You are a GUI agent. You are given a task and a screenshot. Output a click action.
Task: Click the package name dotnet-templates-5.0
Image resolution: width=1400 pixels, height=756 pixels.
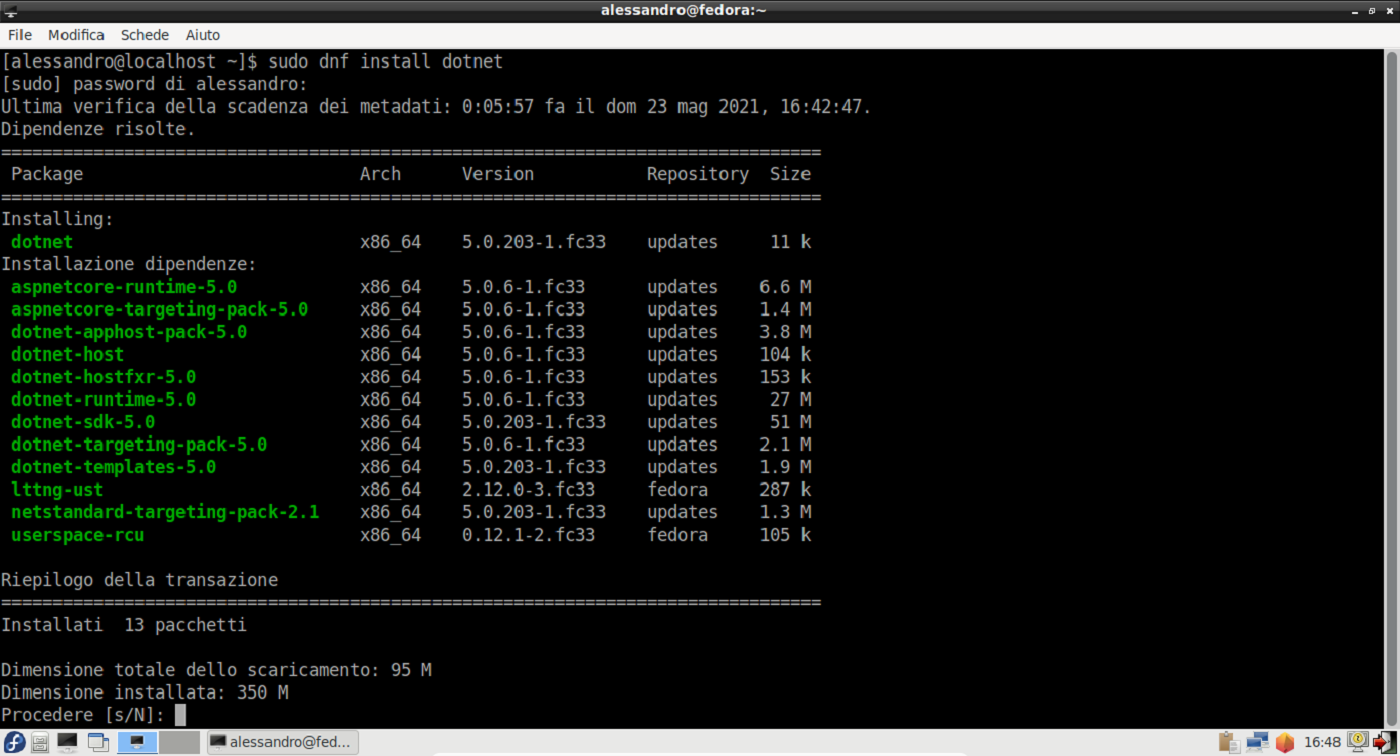114,467
